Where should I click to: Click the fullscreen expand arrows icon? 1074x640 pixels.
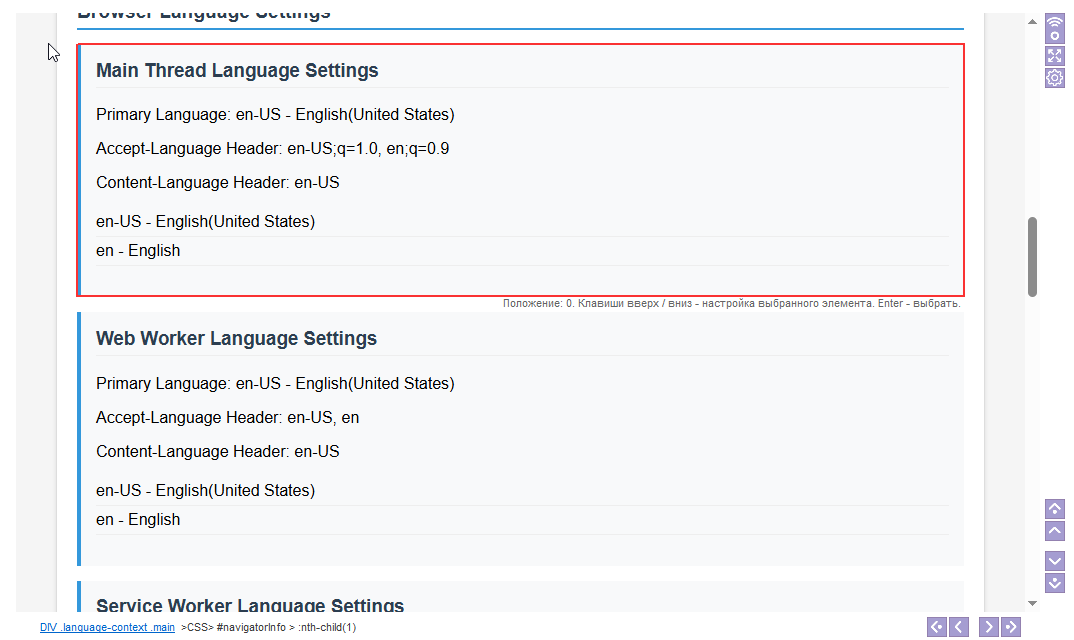[x=1054, y=55]
